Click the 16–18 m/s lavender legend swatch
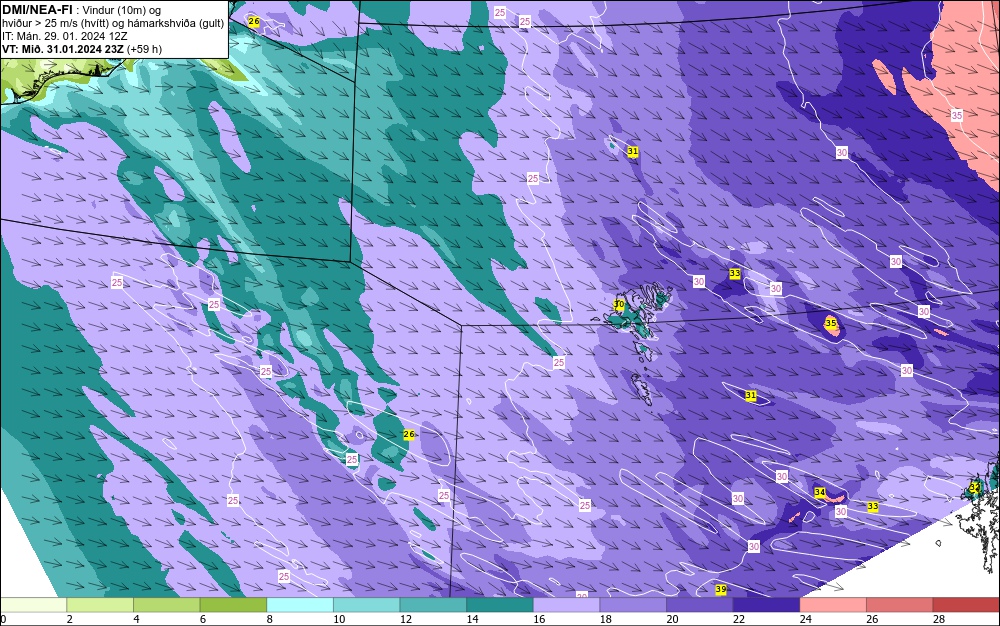 pyautogui.click(x=566, y=604)
